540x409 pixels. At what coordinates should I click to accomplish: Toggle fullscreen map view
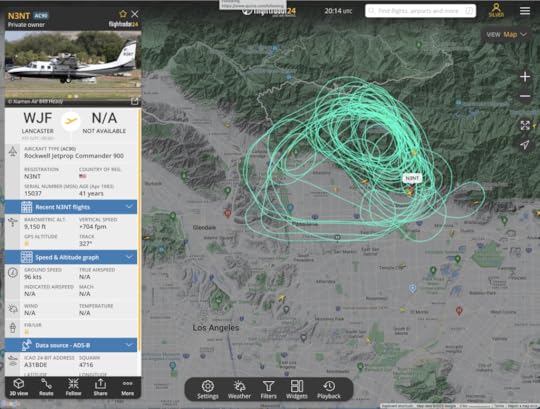tap(525, 125)
